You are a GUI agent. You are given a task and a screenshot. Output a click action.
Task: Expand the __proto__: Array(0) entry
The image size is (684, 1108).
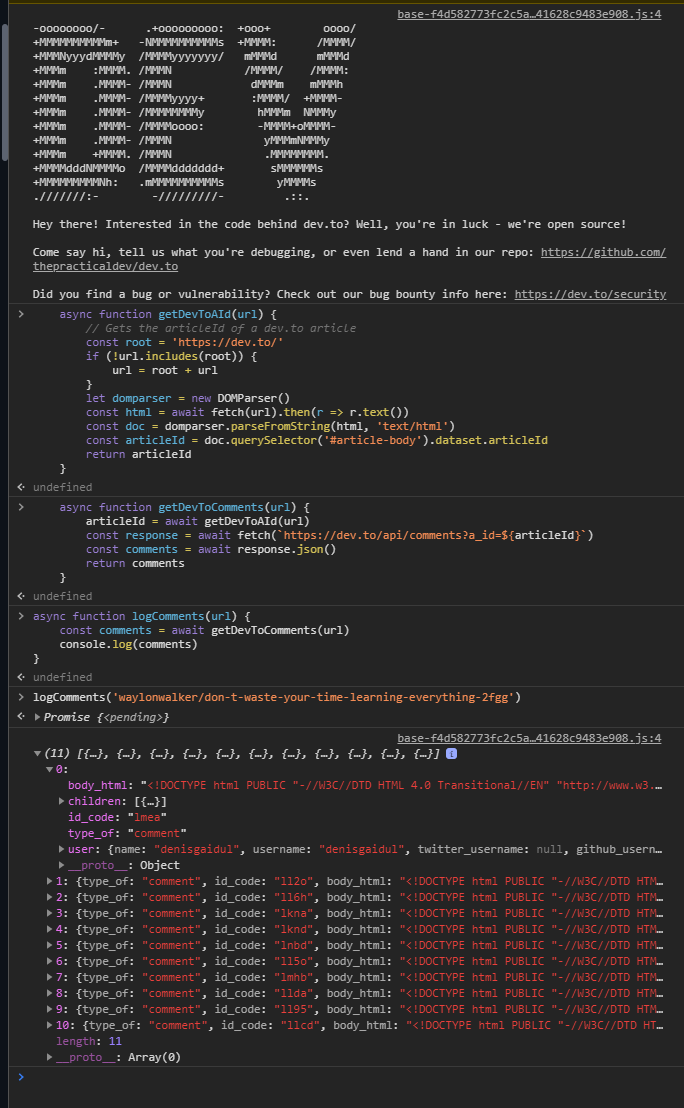50,1057
